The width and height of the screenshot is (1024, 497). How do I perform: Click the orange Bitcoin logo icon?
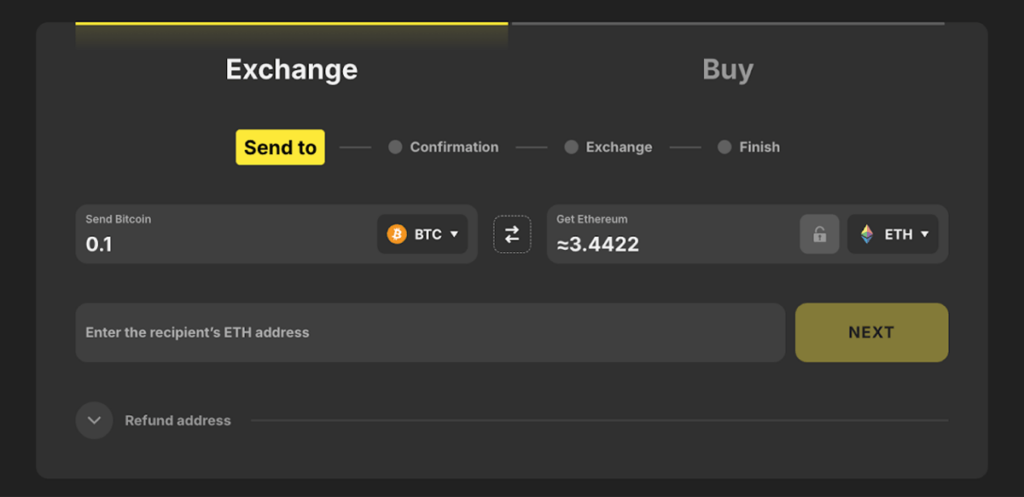[x=396, y=234]
